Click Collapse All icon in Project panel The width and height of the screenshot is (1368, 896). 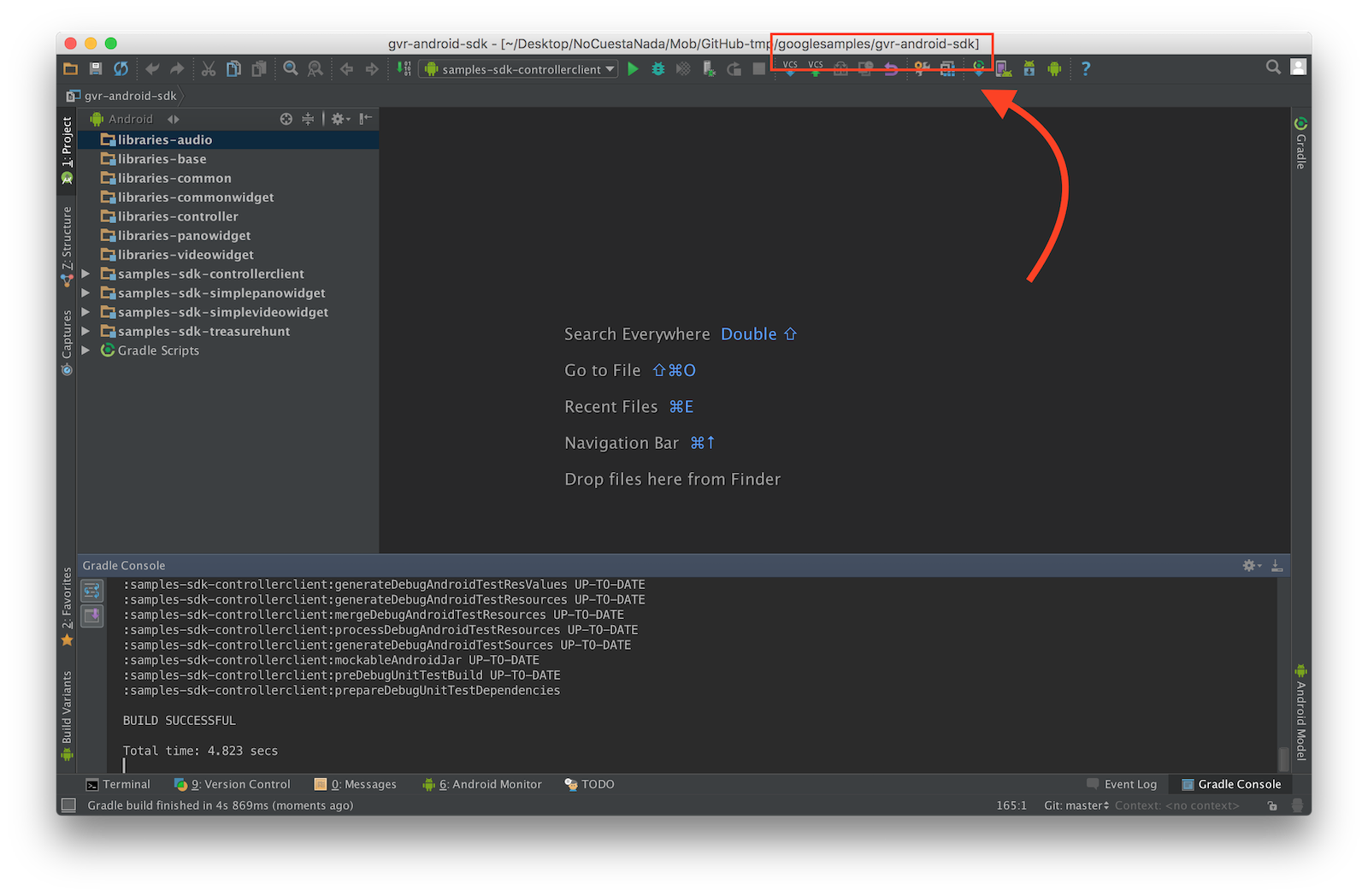tap(308, 119)
